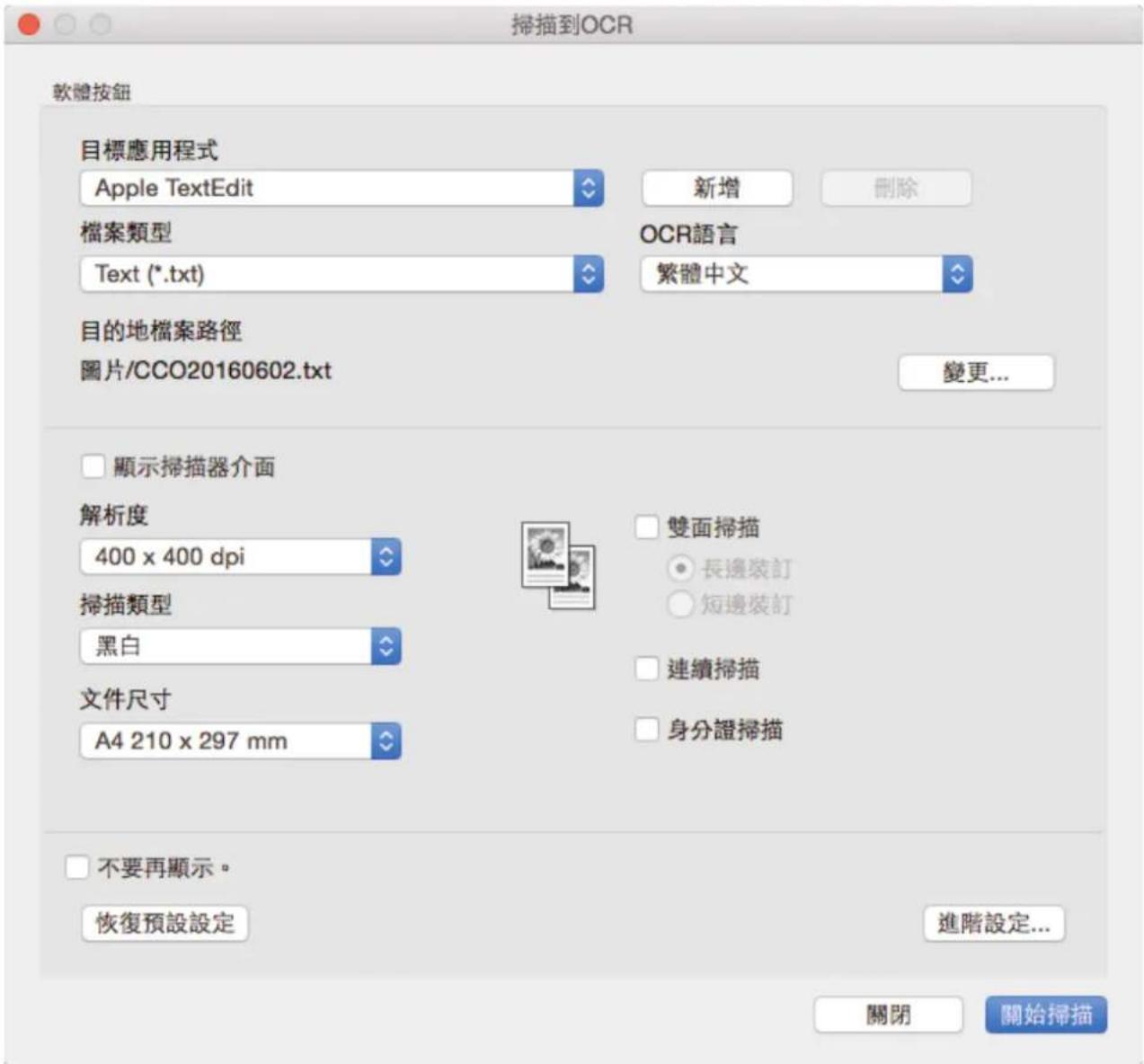Open the 目標應用程式 Apple TextEdit dropdown
Image resolution: width=1144 pixels, height=1064 pixels.
tap(341, 188)
